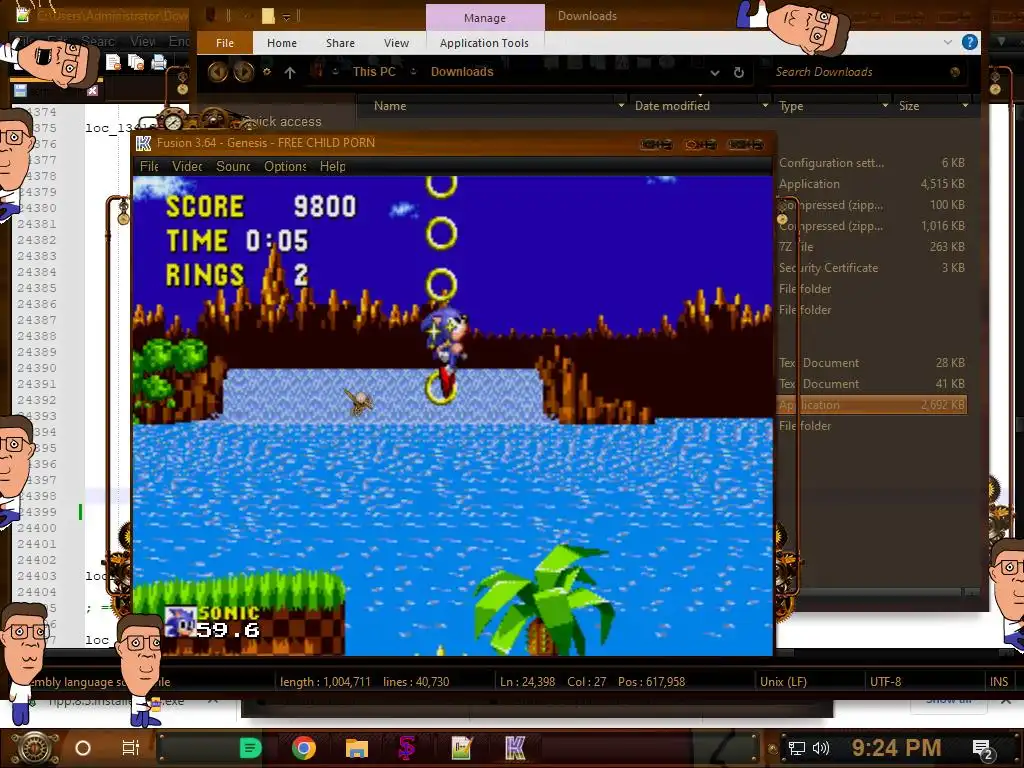Click the Unix (LF) status bar entry
The width and height of the screenshot is (1024, 768).
[x=783, y=682]
